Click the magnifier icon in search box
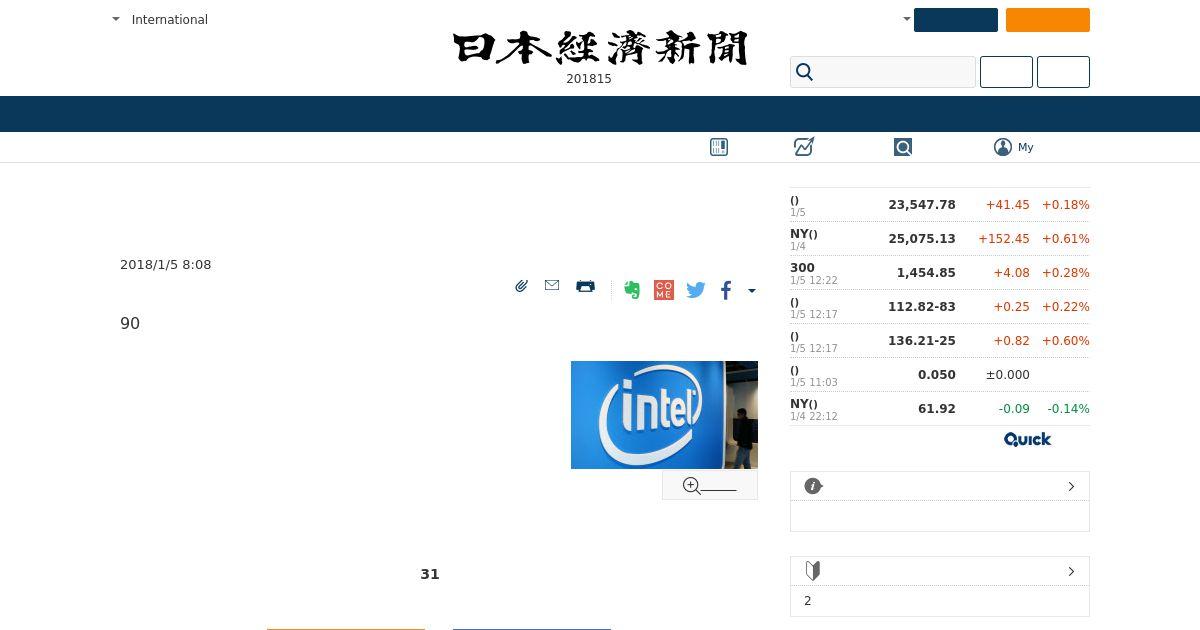1200x630 pixels. pyautogui.click(x=805, y=72)
